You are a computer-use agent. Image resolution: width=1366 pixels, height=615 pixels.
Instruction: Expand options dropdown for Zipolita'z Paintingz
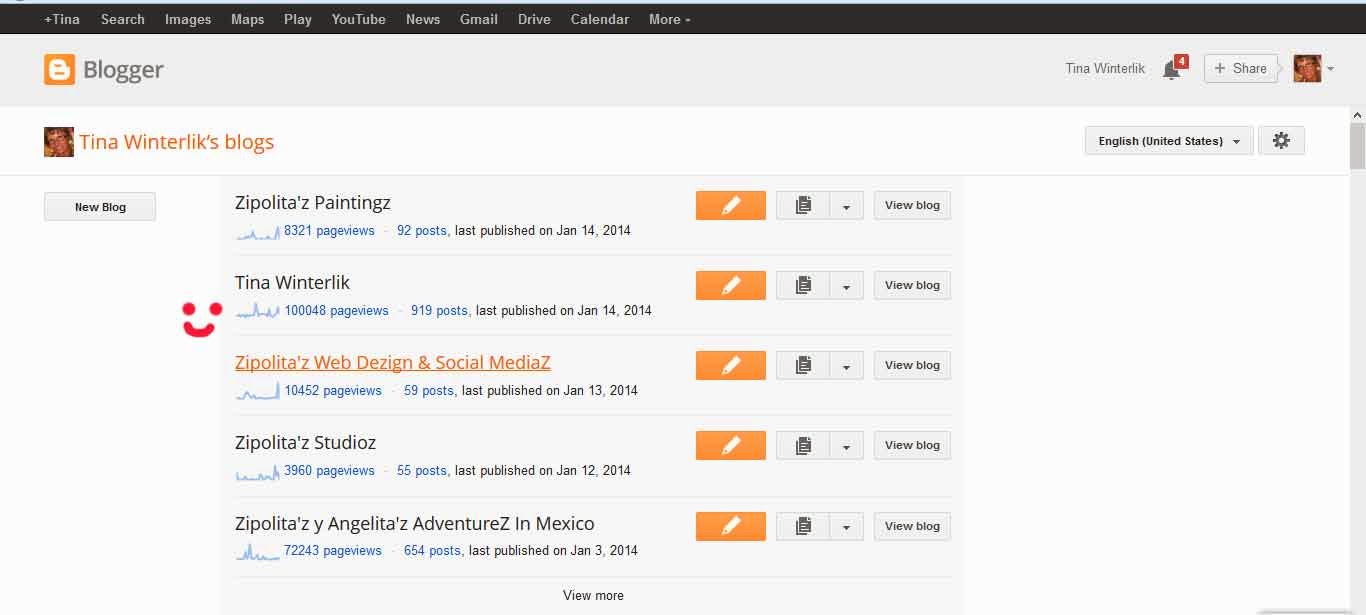point(846,205)
